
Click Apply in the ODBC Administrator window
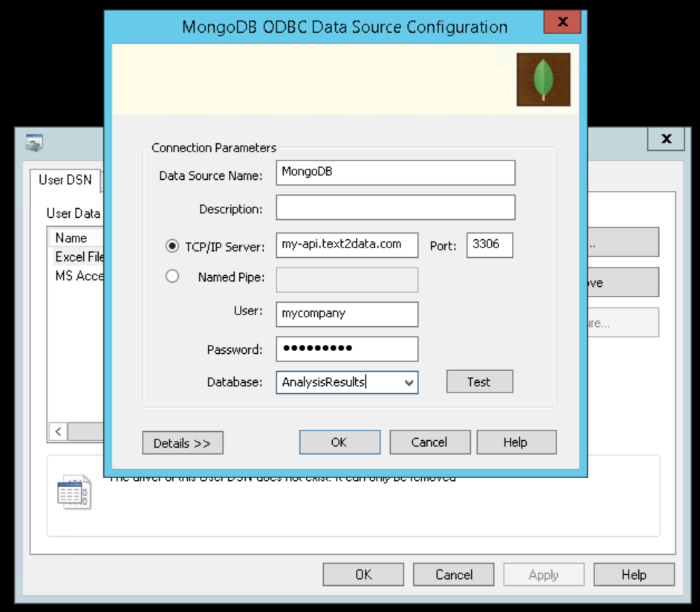click(x=544, y=575)
